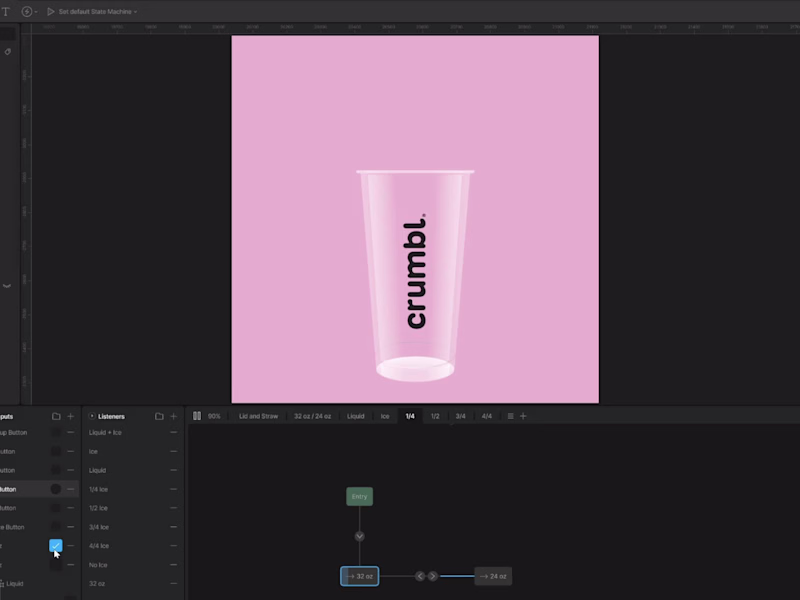Open the Set default State Machine dropdown
800x600 pixels.
[x=95, y=11]
